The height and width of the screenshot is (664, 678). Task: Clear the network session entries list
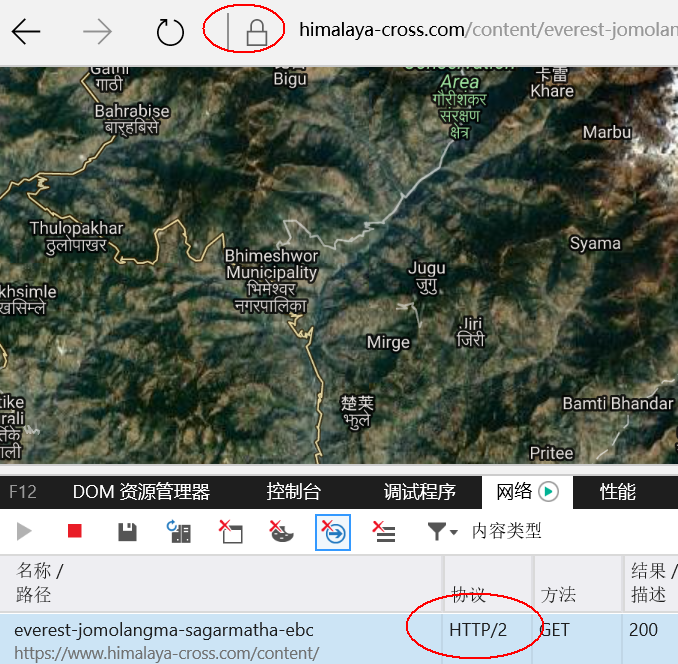point(384,532)
